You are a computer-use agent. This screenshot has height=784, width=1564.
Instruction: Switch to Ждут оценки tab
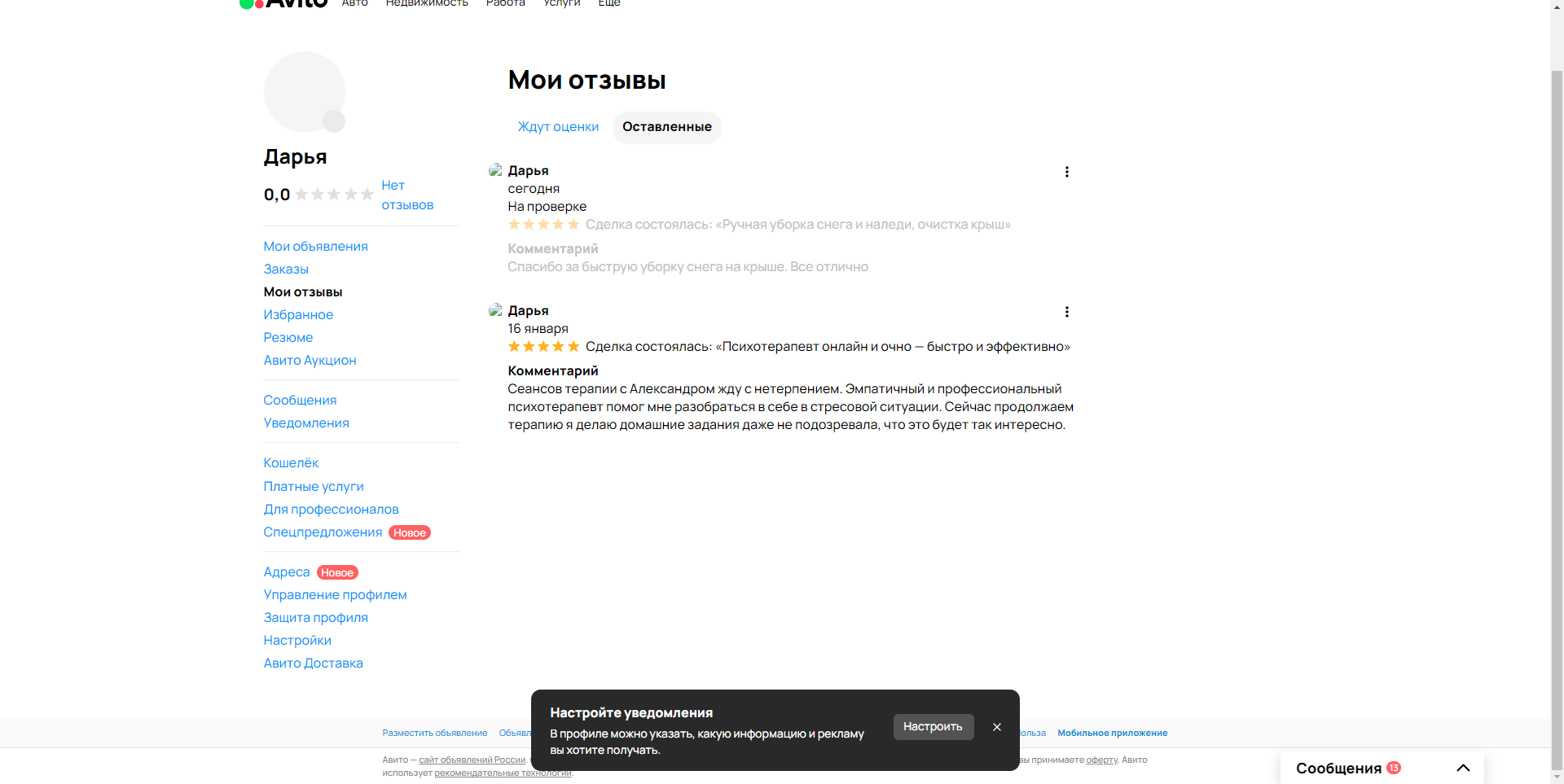point(558,127)
